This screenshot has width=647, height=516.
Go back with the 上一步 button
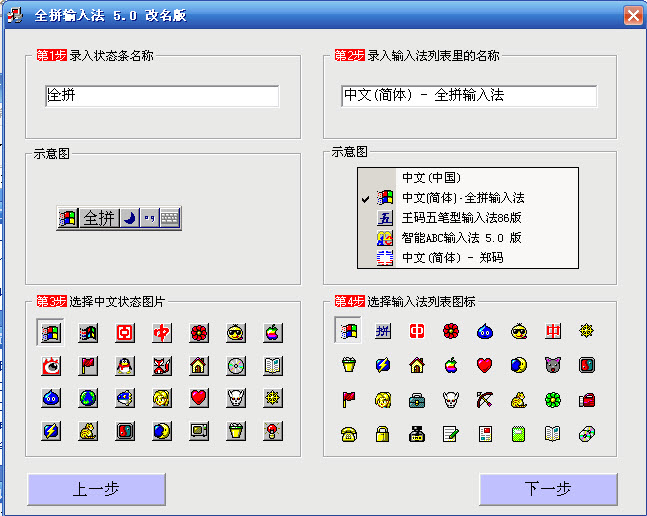pyautogui.click(x=97, y=489)
